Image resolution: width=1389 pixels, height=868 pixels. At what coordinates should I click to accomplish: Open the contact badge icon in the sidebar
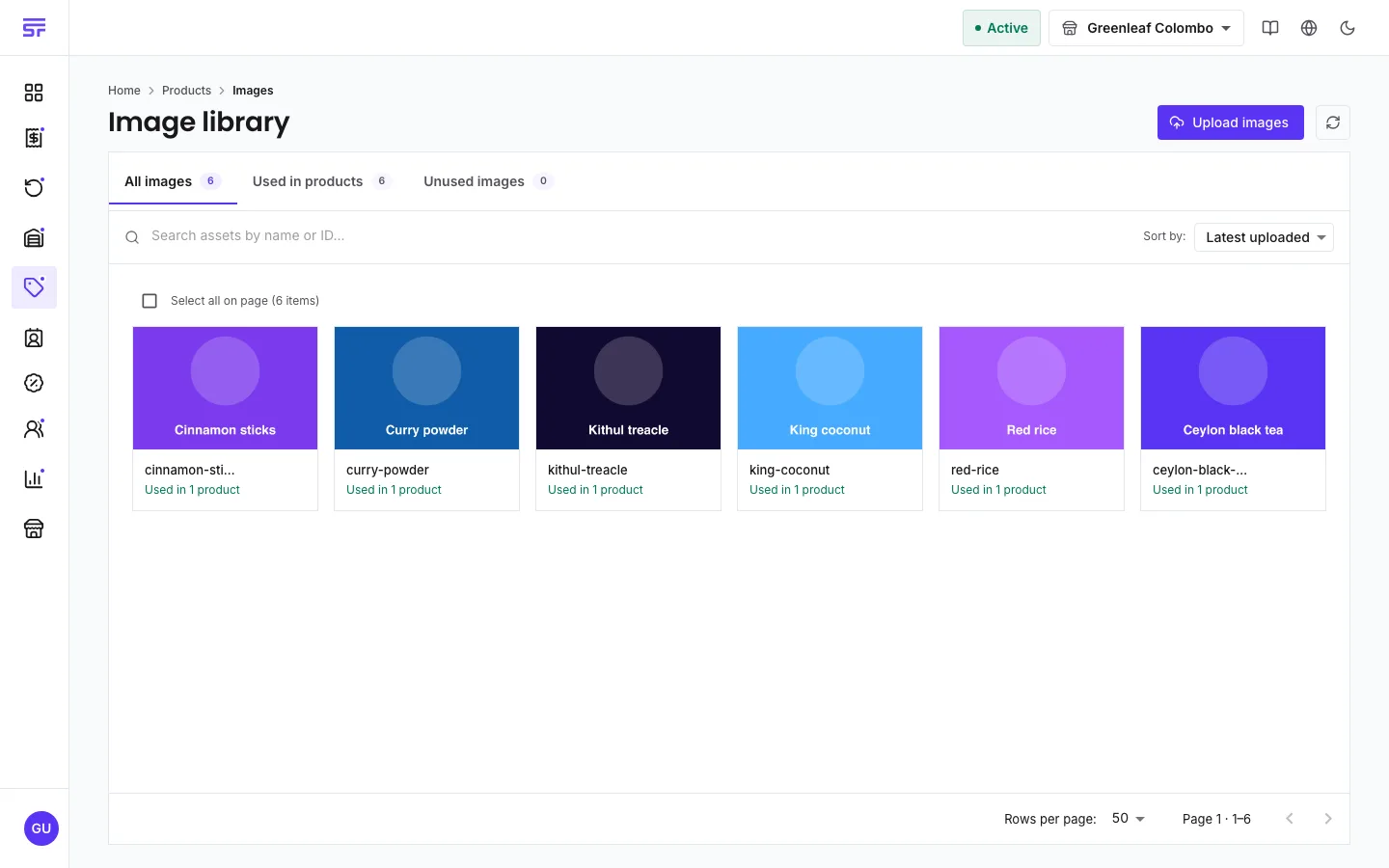coord(34,338)
